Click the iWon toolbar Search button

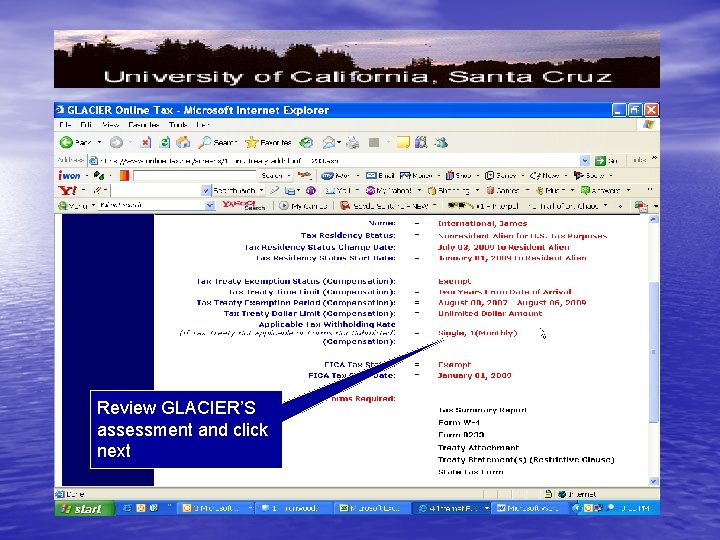(272, 175)
